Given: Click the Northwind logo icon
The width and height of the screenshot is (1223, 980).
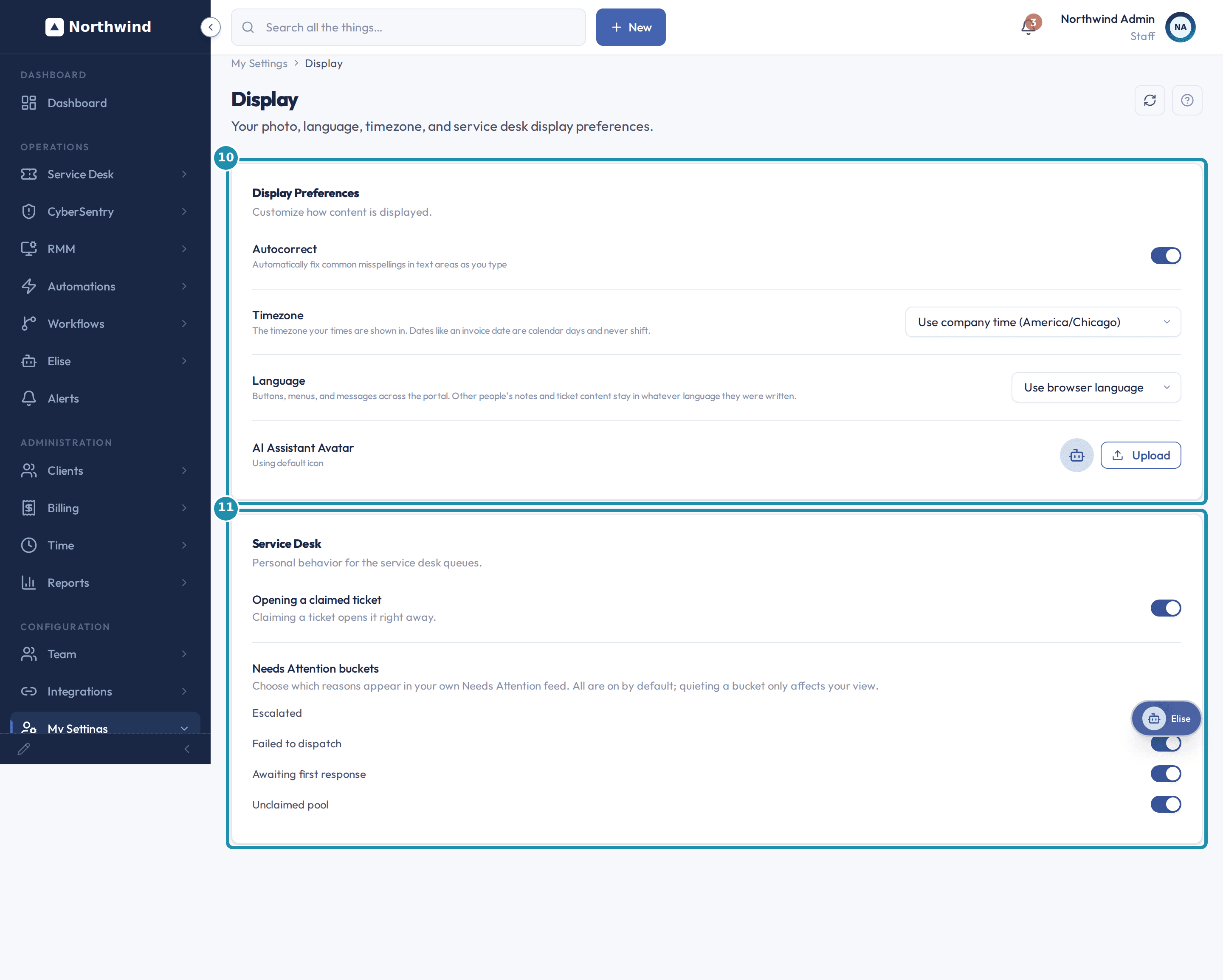Looking at the screenshot, I should [x=54, y=27].
